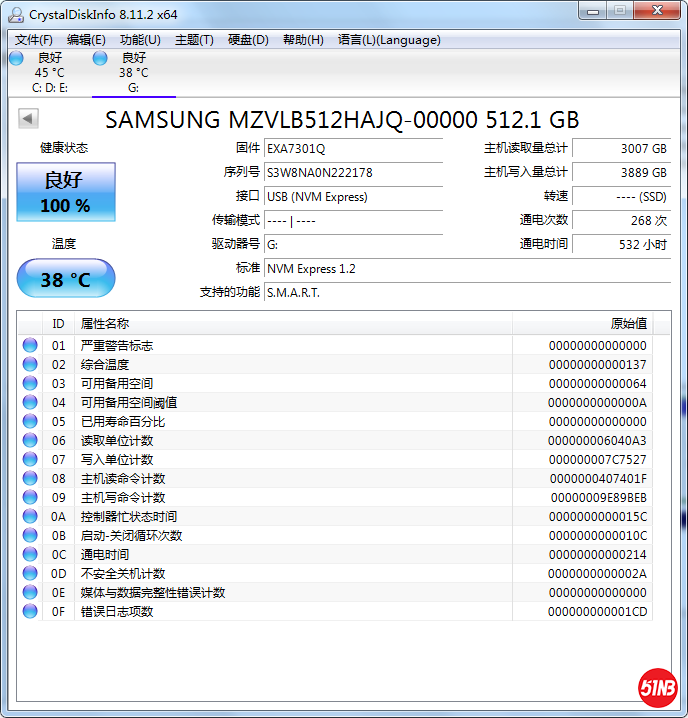Select the C: D: E: disk tab
Image resolution: width=688 pixels, height=718 pixels.
(x=49, y=73)
